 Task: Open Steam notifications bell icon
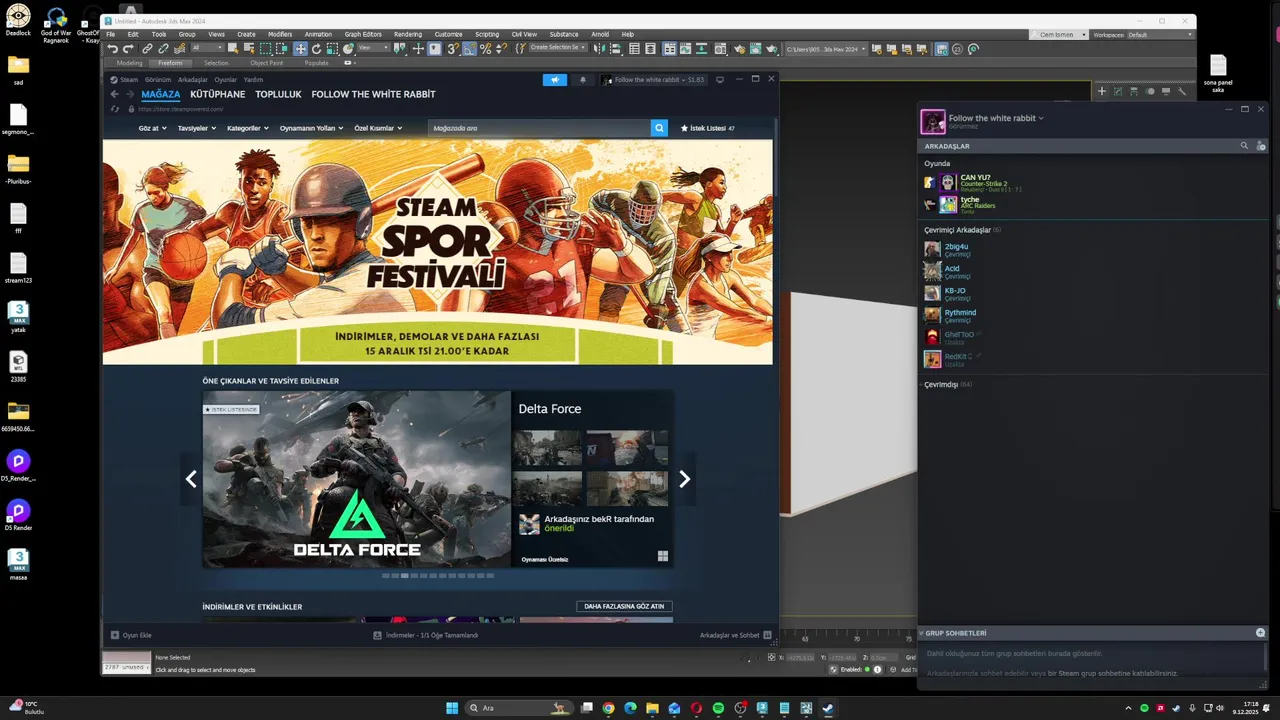coord(583,80)
